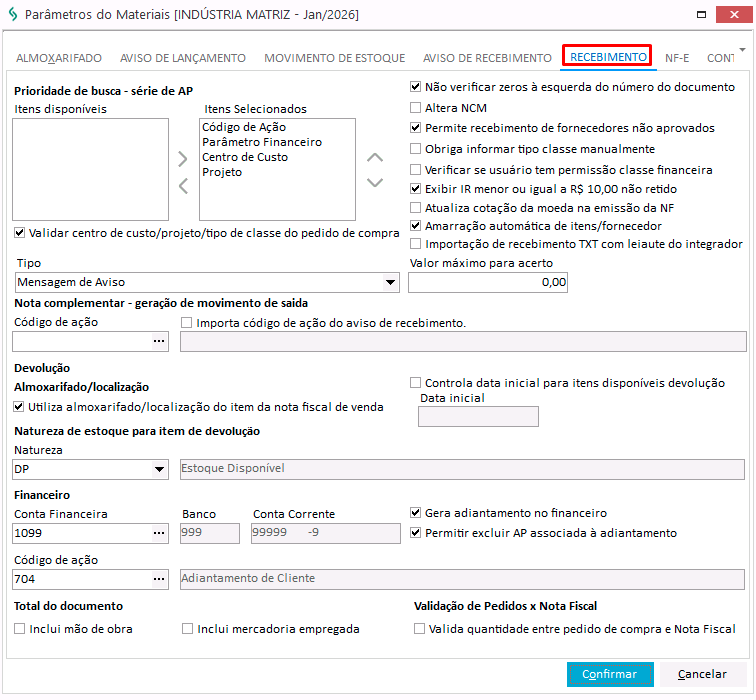The width and height of the screenshot is (756, 700).
Task: Click the empty Itens disponíveis list box
Action: pyautogui.click(x=91, y=170)
